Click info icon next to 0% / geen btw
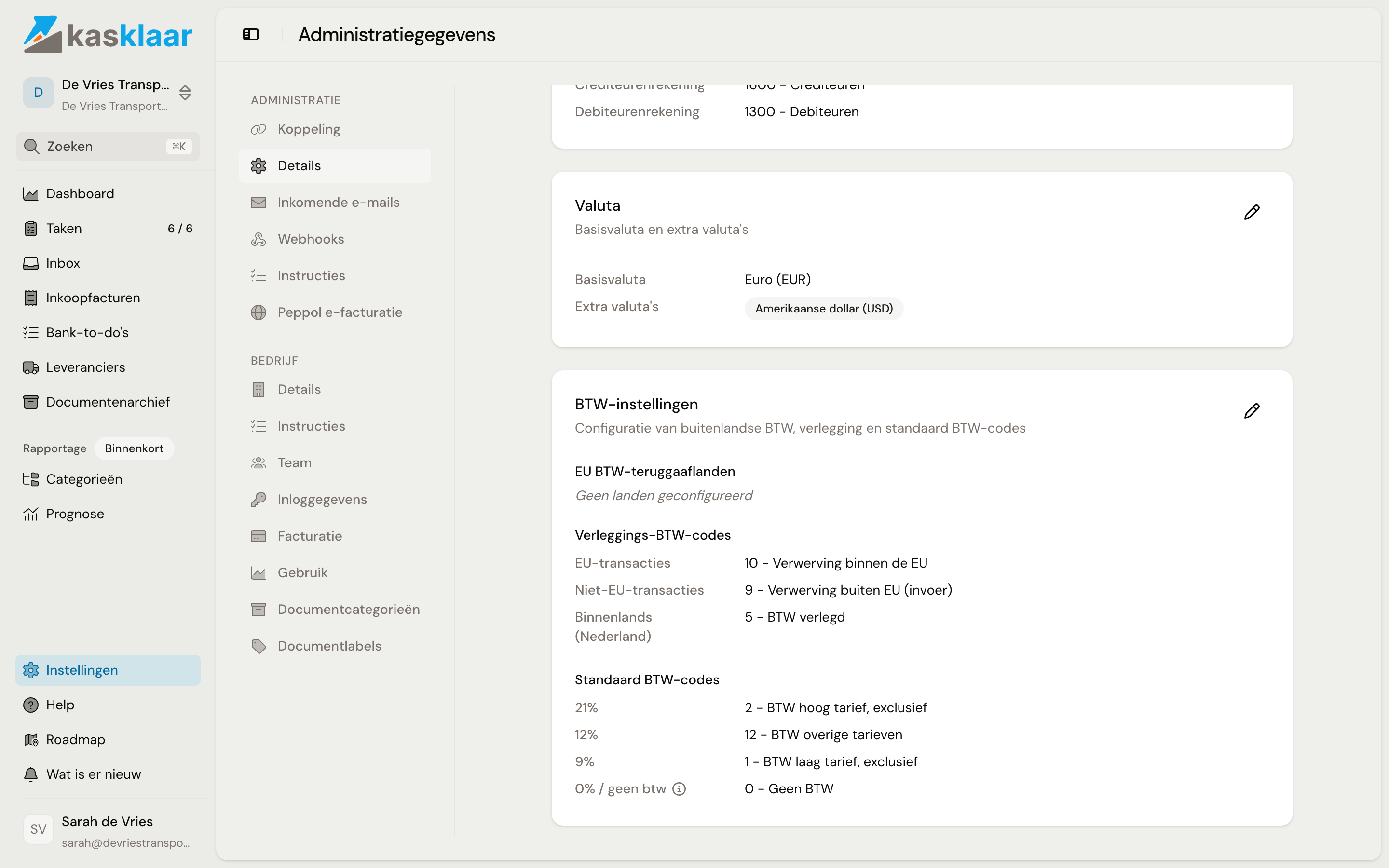1389x868 pixels. (x=679, y=789)
